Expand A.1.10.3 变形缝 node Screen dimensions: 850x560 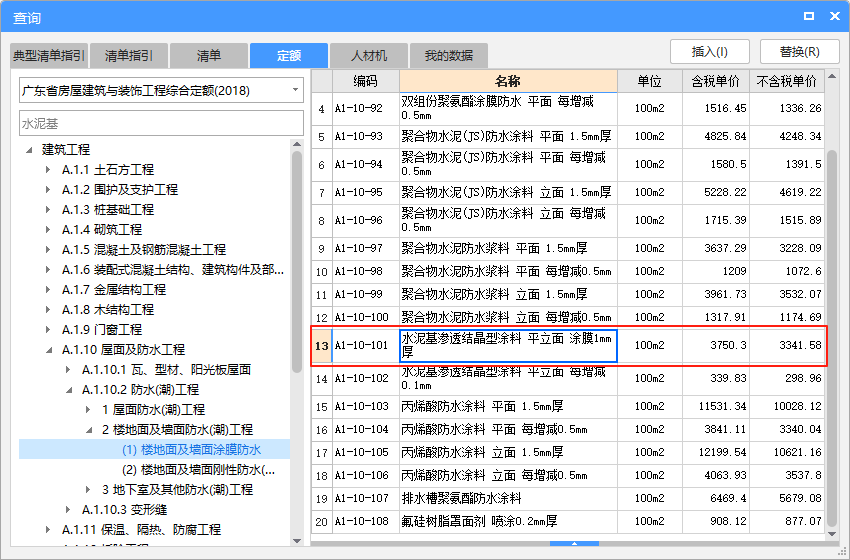click(68, 510)
